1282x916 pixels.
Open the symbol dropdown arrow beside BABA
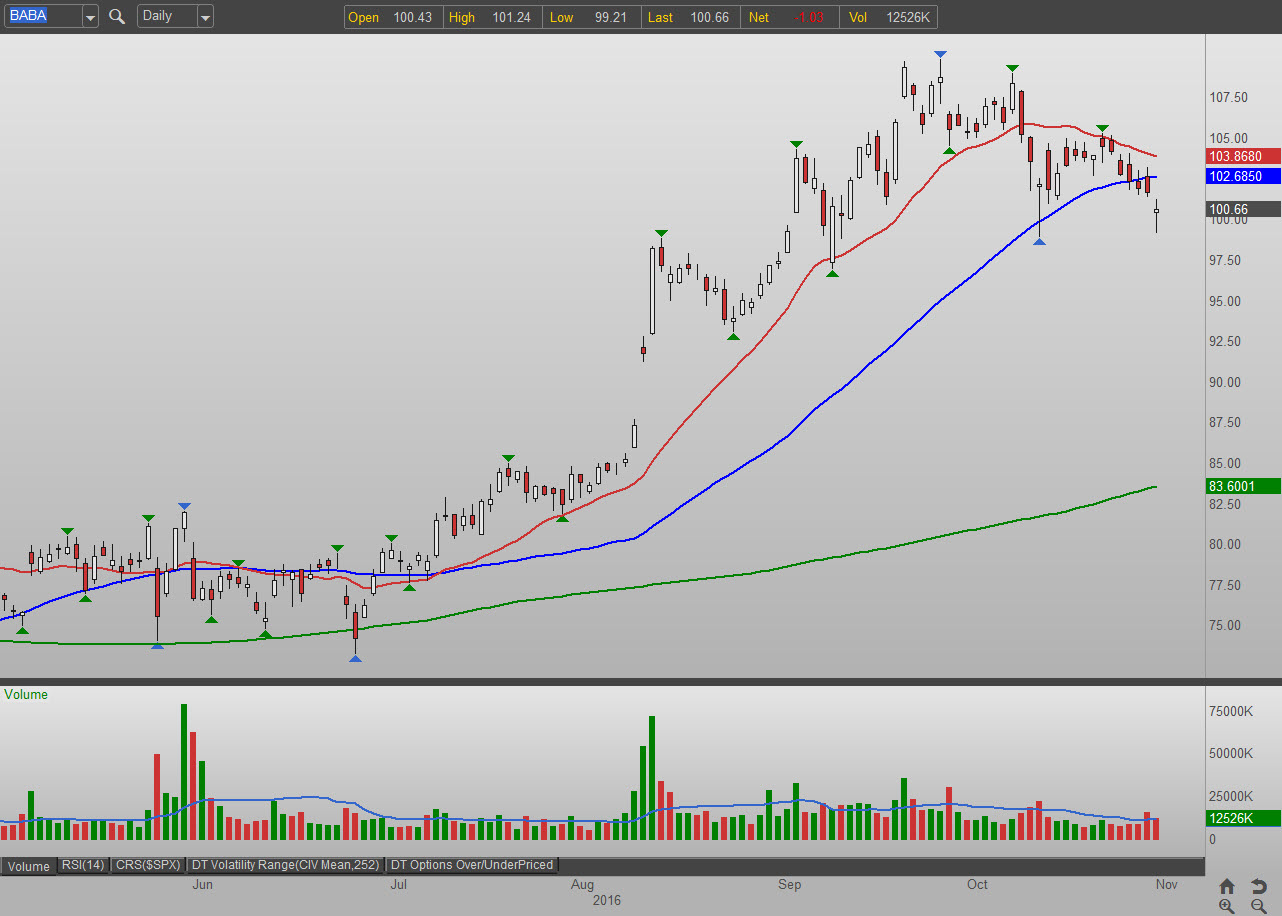point(90,17)
